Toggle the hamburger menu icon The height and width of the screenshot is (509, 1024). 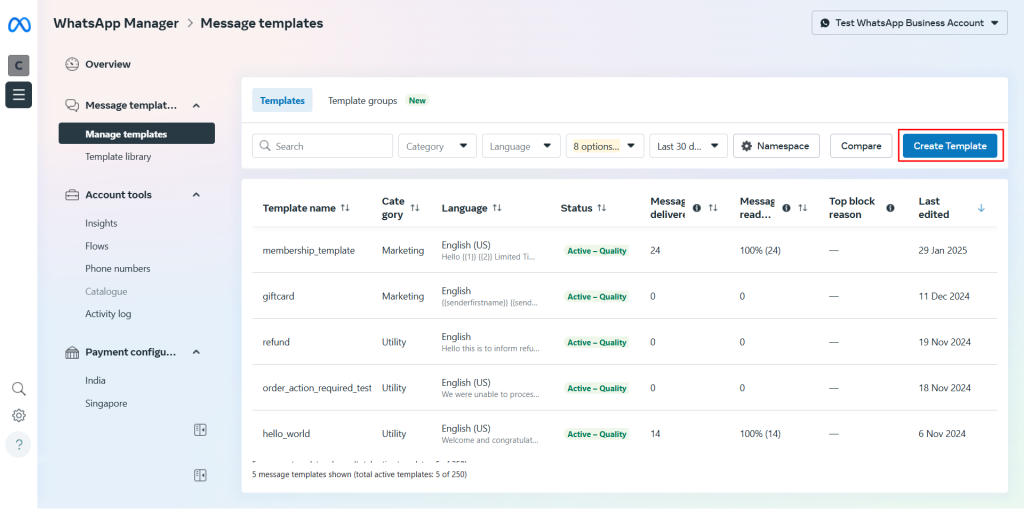tap(19, 95)
